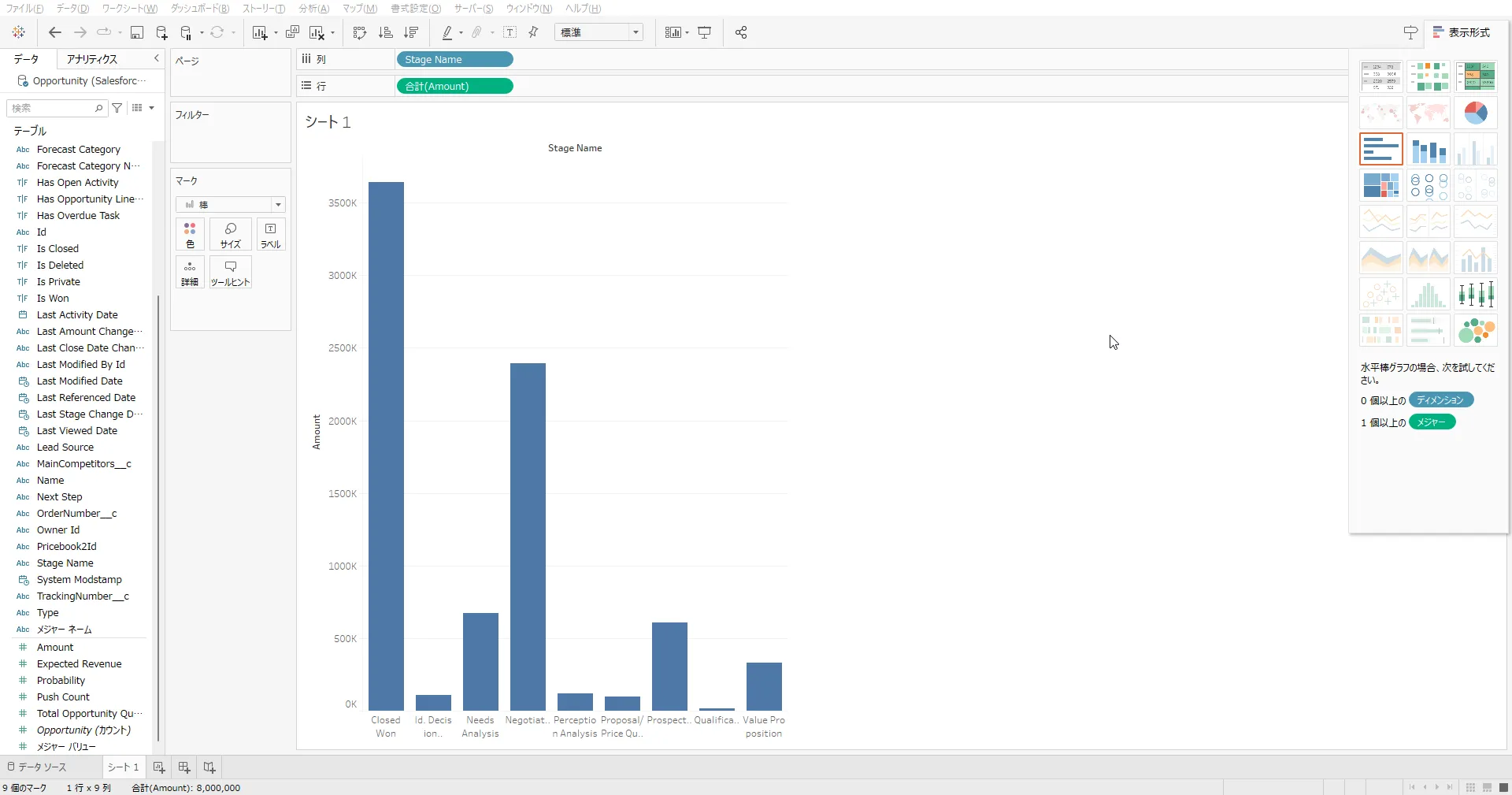Viewport: 1512px width, 795px height.
Task: Click the 合計(Amount) pill on rows shelf
Action: pyautogui.click(x=454, y=86)
